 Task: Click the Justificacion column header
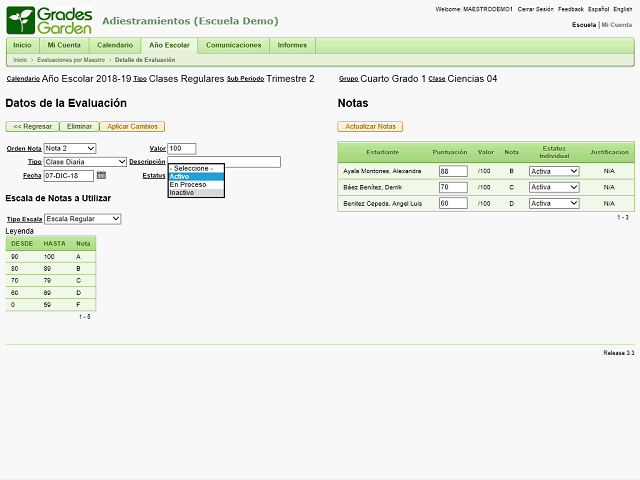point(609,152)
